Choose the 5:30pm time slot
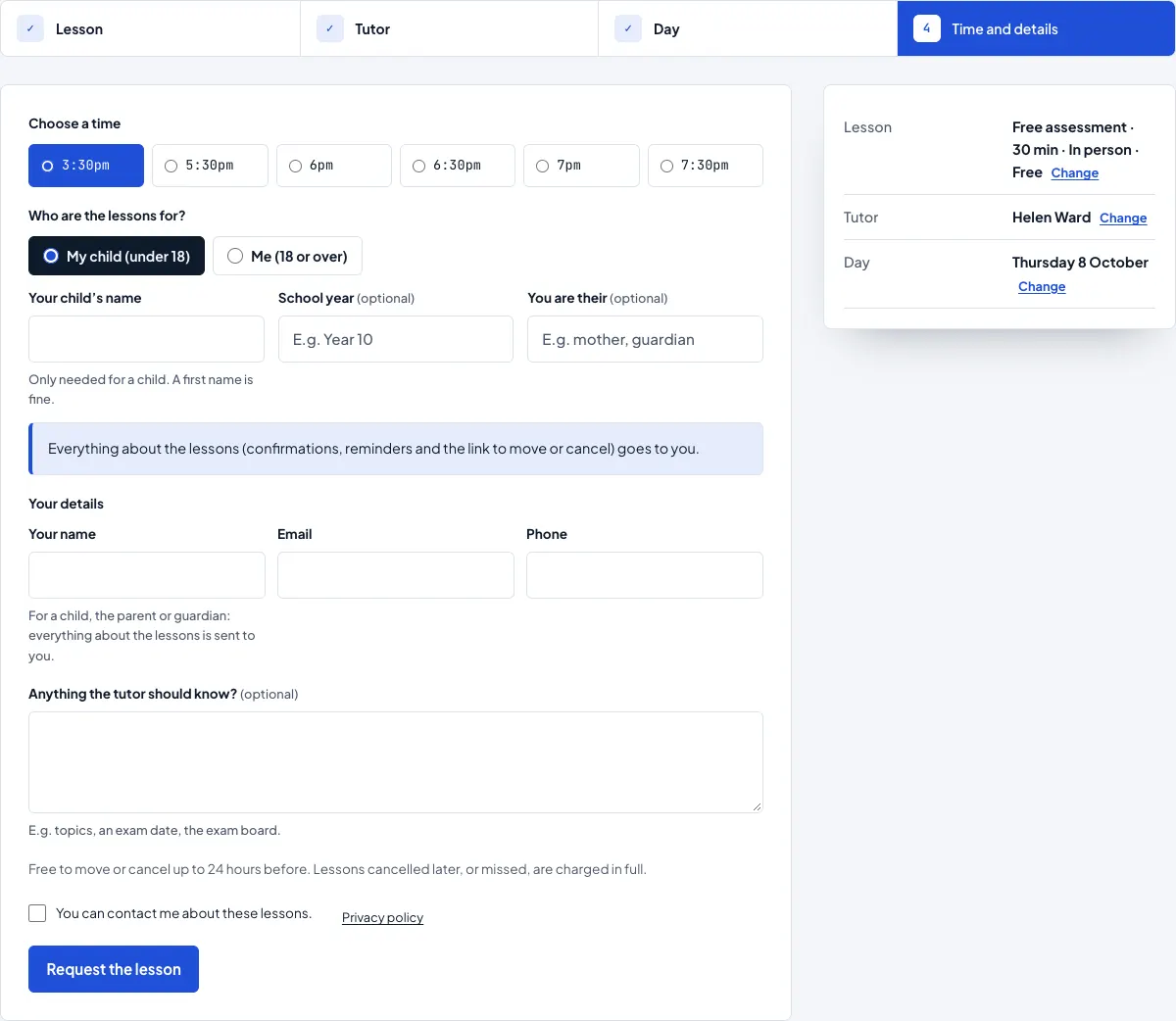This screenshot has width=1176, height=1021. pyautogui.click(x=210, y=166)
